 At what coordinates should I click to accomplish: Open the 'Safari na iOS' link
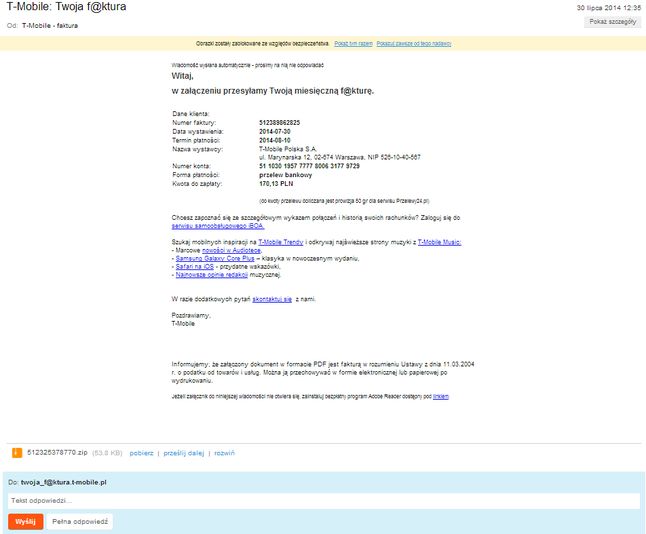(x=194, y=267)
